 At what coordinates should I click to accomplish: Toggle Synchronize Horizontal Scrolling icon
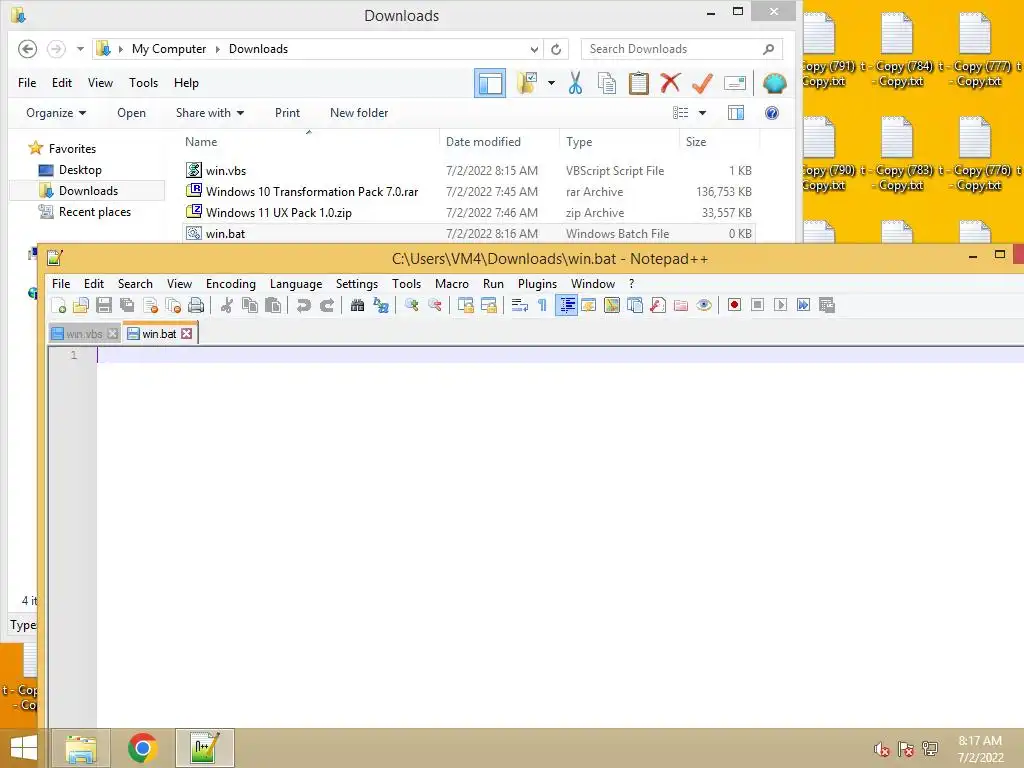pyautogui.click(x=488, y=305)
